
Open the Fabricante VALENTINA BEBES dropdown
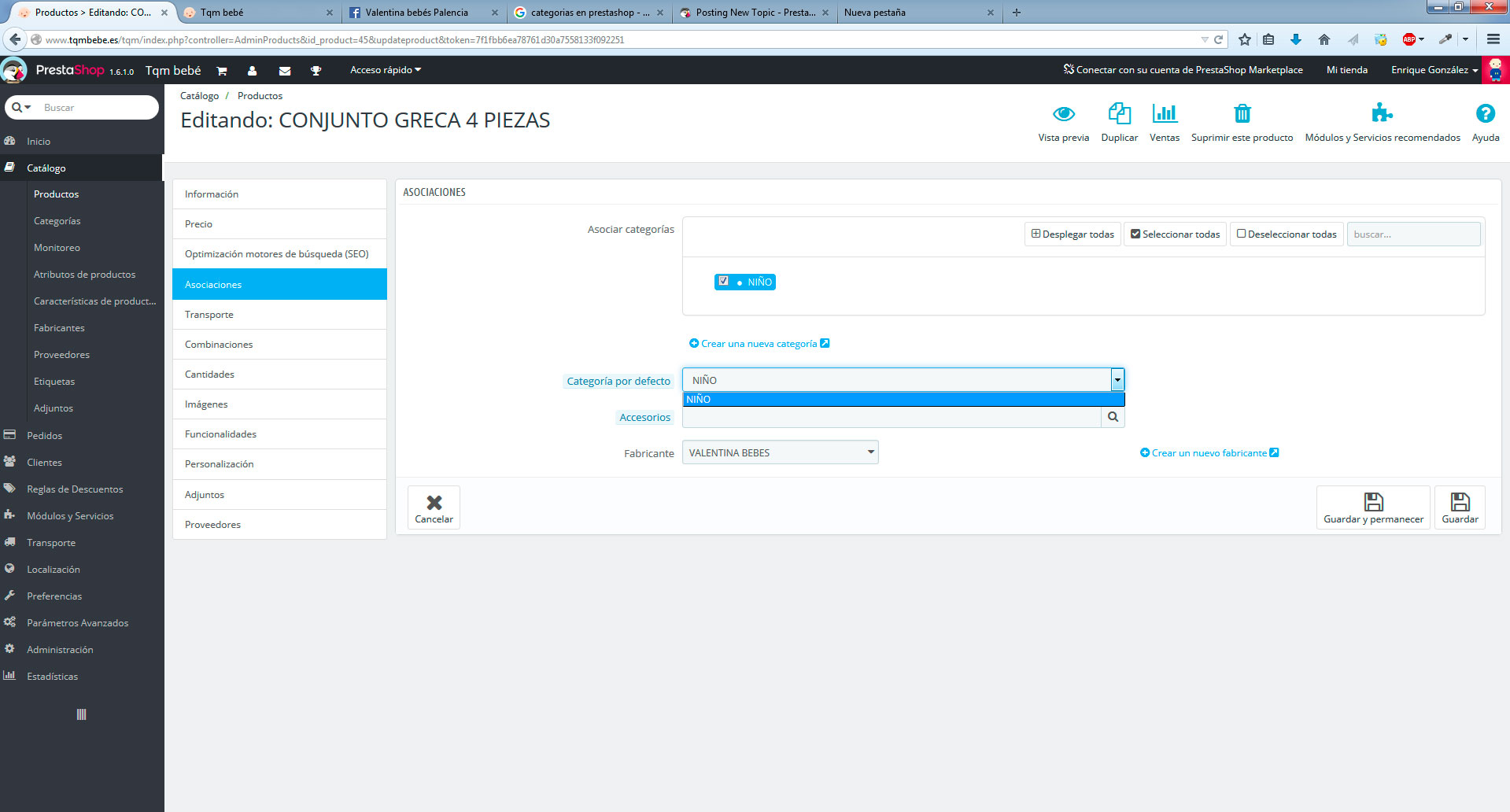tap(780, 452)
